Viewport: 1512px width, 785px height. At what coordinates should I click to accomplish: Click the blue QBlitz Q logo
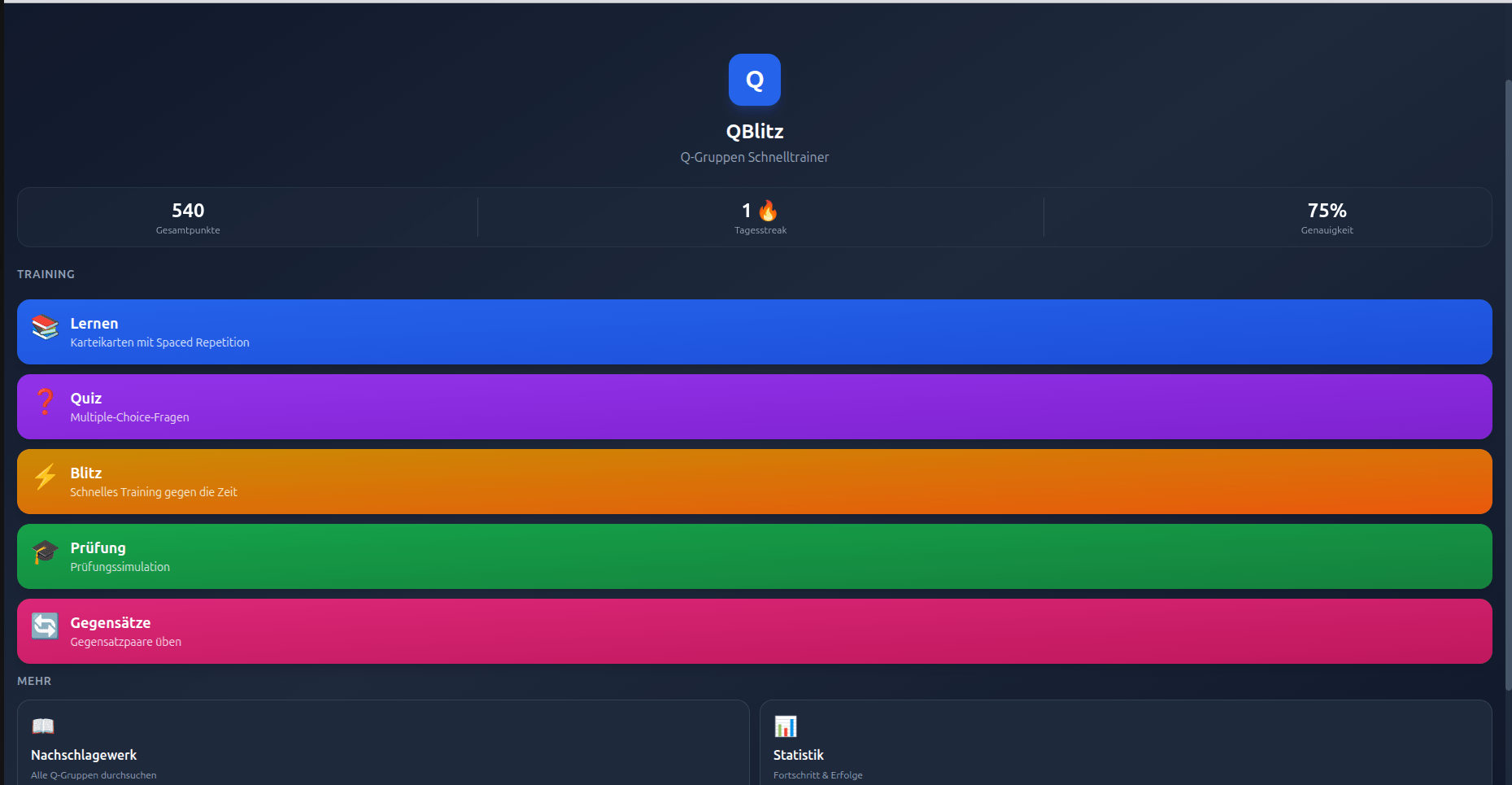click(x=754, y=80)
